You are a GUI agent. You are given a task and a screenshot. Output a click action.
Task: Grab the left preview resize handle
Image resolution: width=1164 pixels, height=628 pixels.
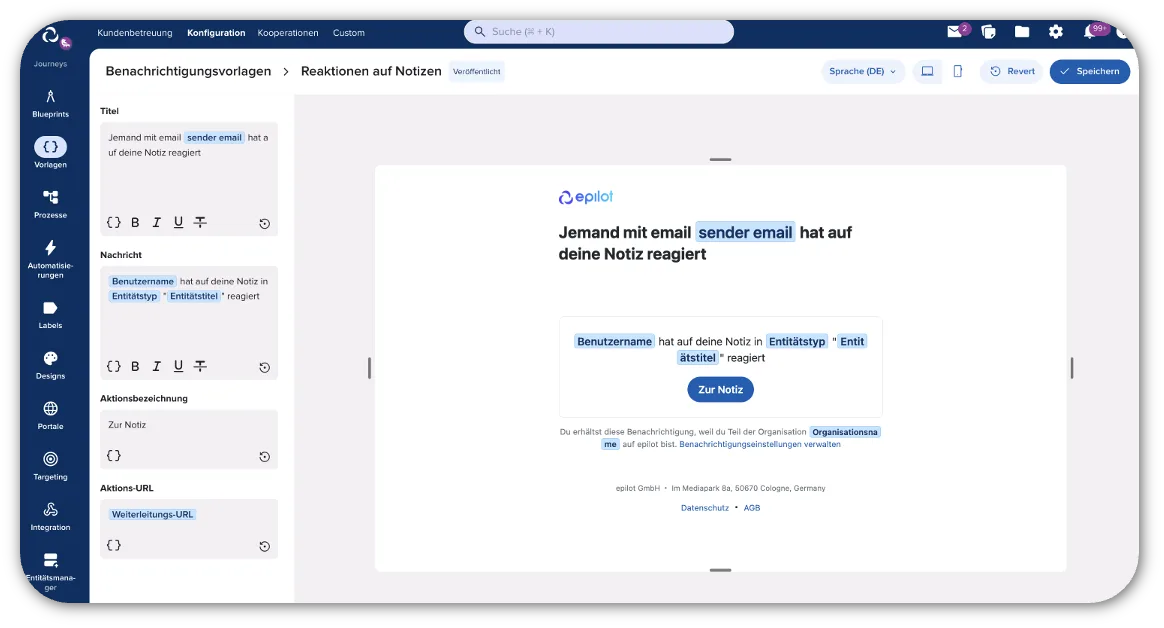pos(369,367)
